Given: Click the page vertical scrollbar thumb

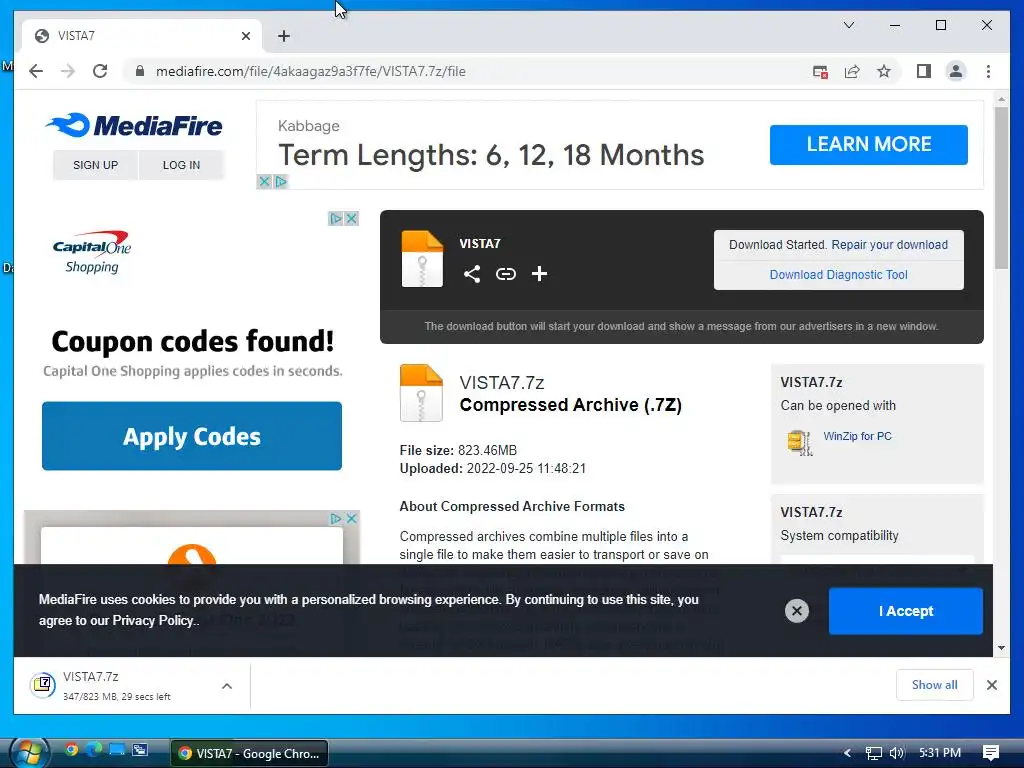Looking at the screenshot, I should [1001, 188].
